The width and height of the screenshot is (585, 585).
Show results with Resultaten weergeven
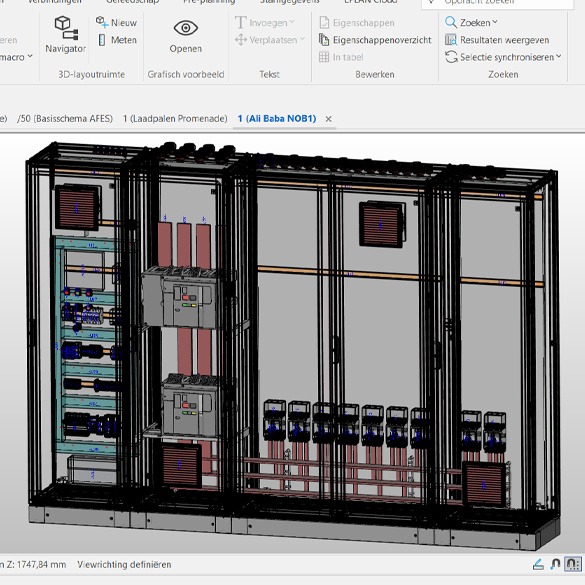coord(497,40)
